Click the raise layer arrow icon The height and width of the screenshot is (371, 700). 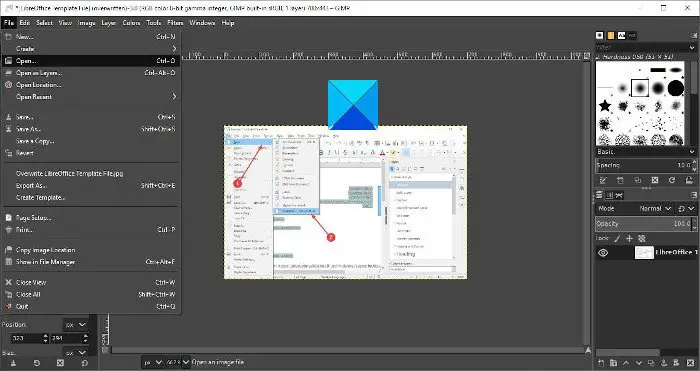coord(626,363)
